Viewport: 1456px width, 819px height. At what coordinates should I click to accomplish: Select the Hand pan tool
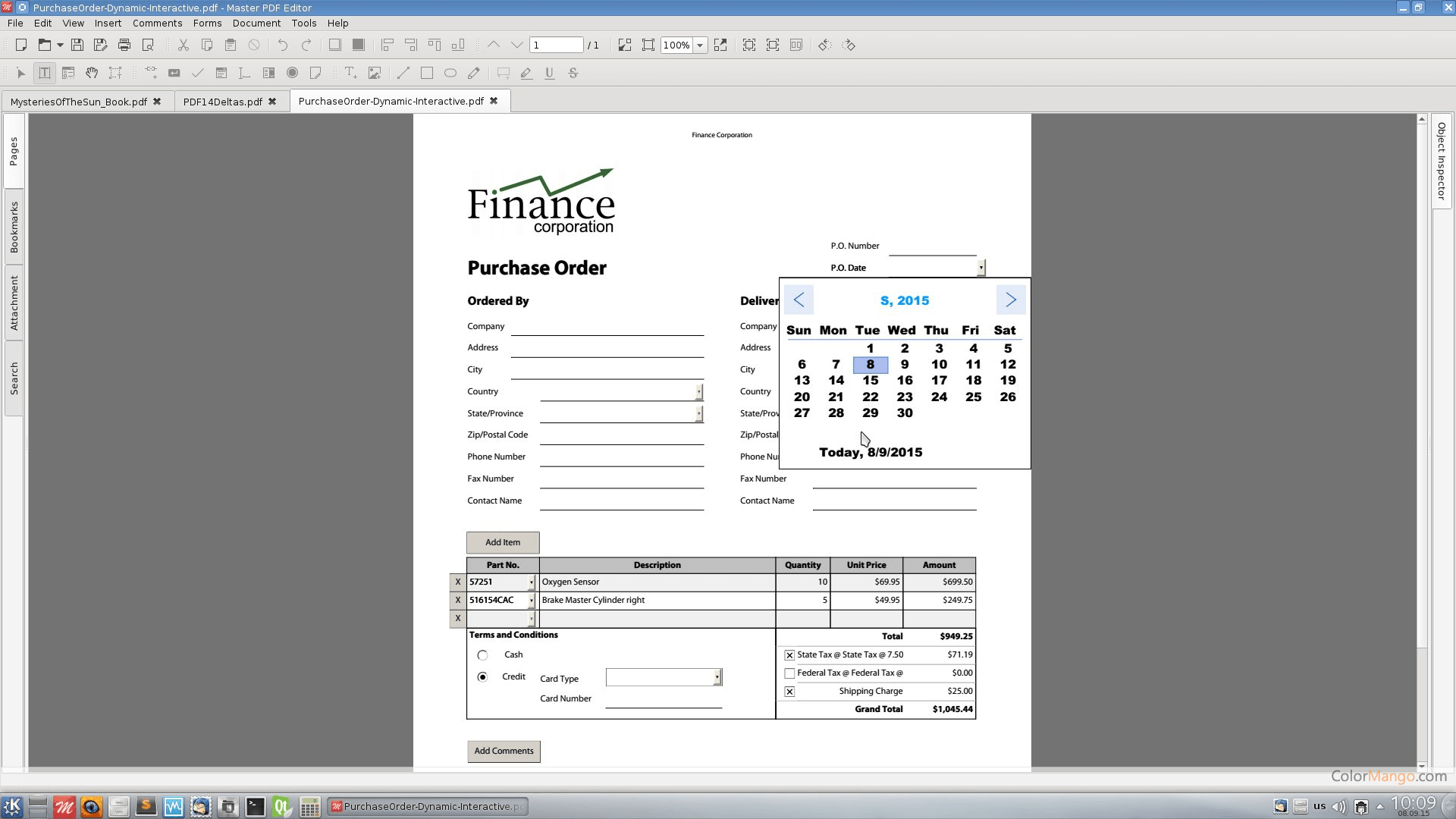click(x=93, y=73)
